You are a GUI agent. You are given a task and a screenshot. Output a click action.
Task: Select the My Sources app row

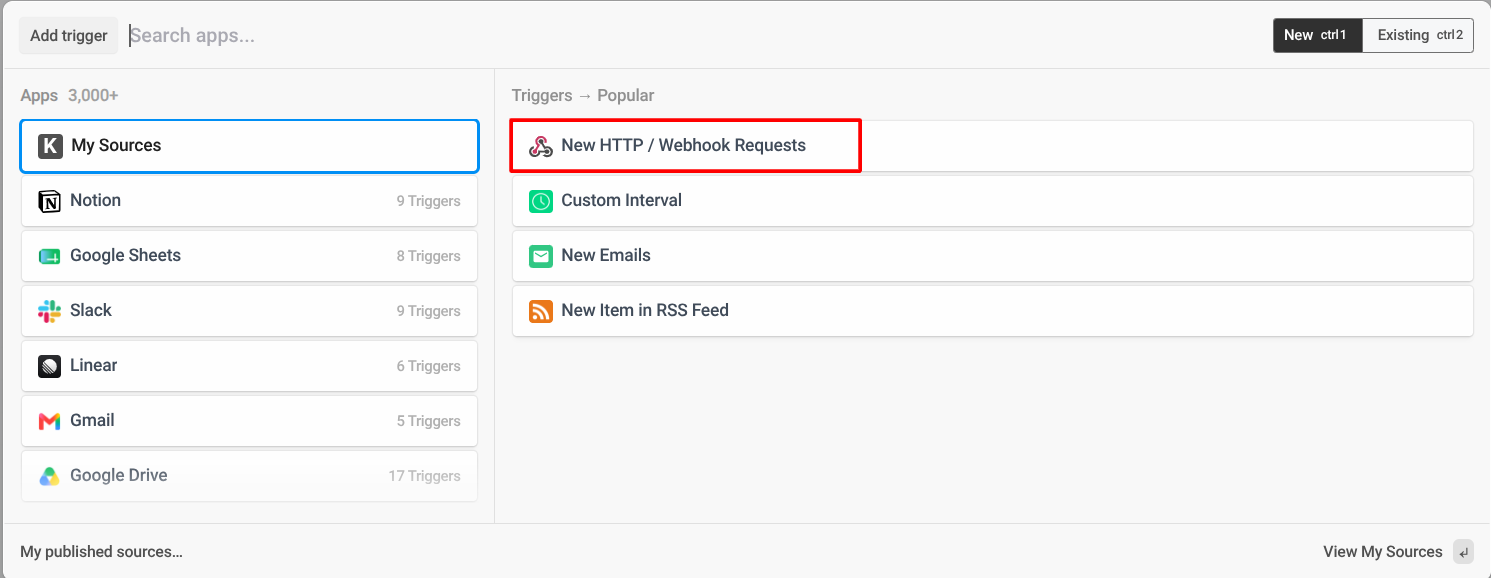tap(249, 146)
